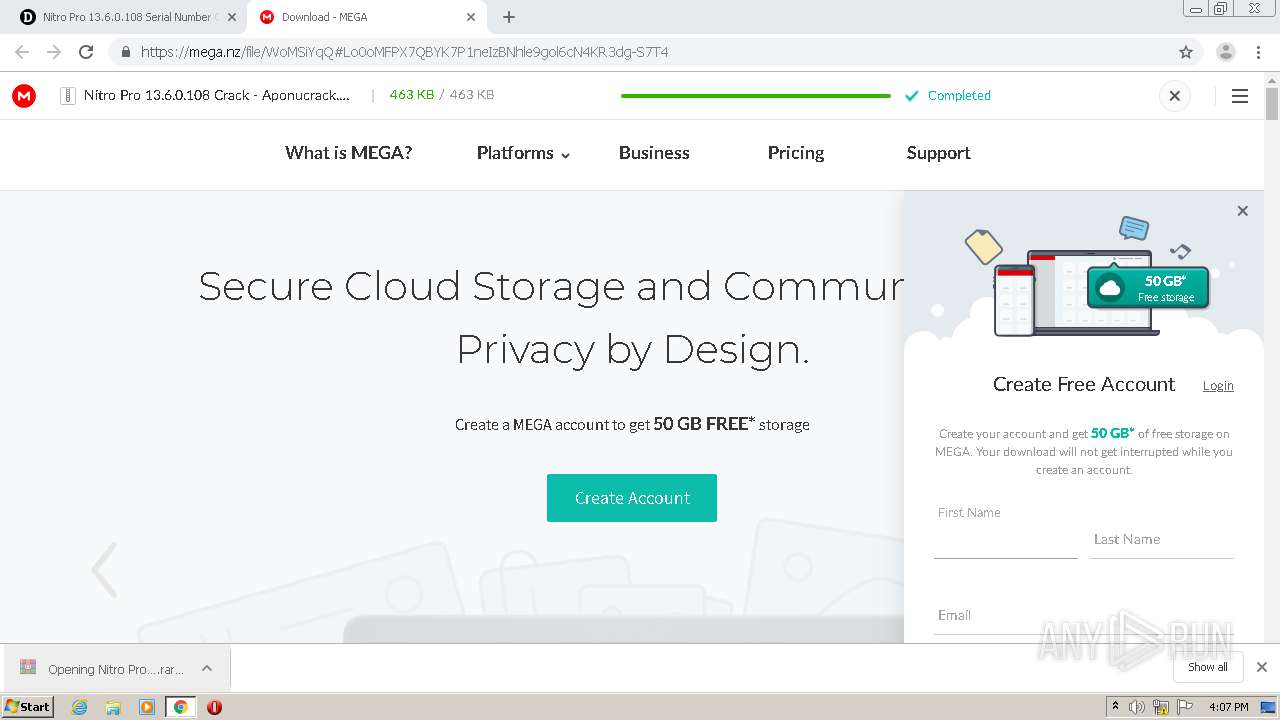Open a new browser tab
The image size is (1280, 720).
point(509,17)
